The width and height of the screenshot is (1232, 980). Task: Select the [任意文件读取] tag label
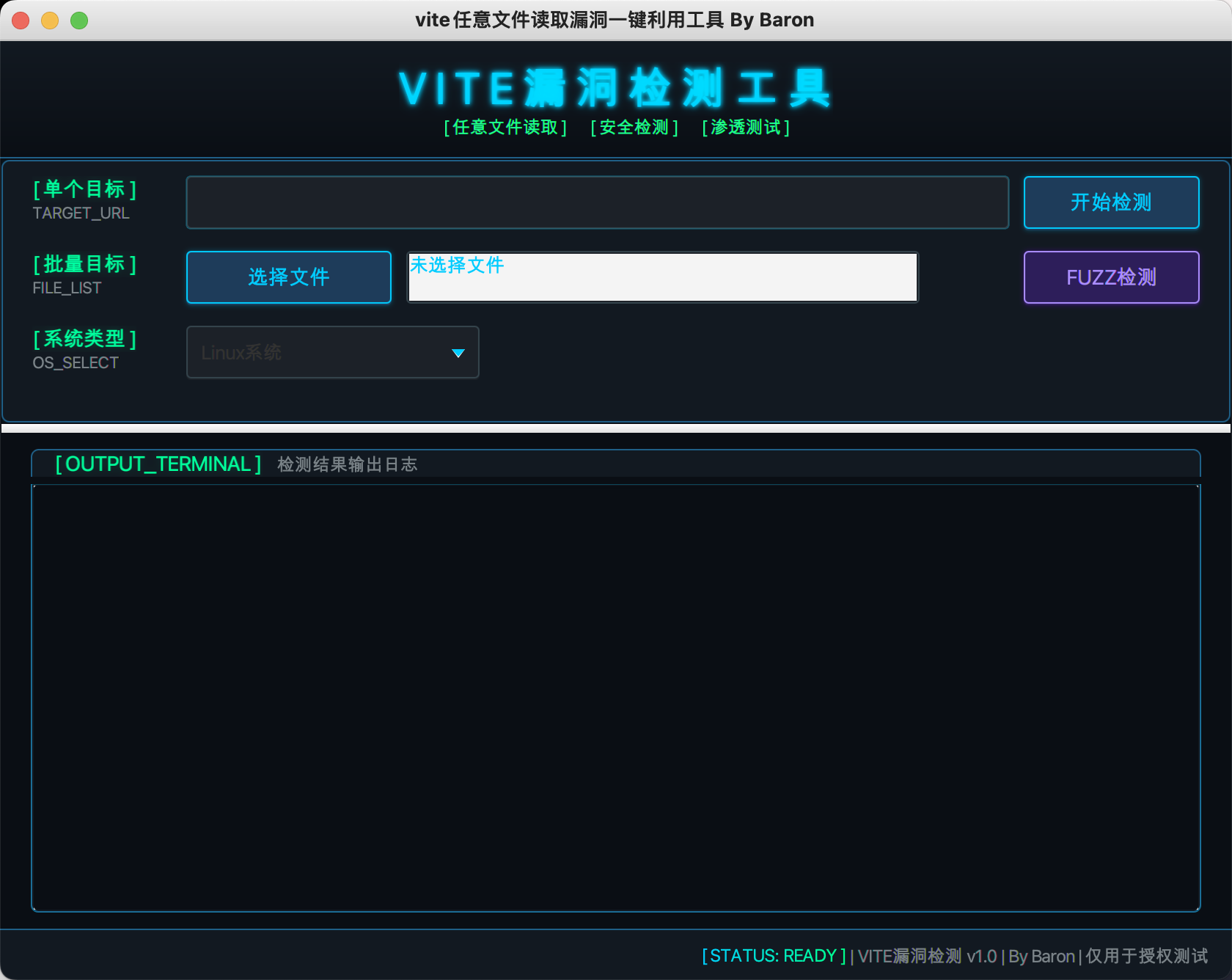(x=505, y=128)
